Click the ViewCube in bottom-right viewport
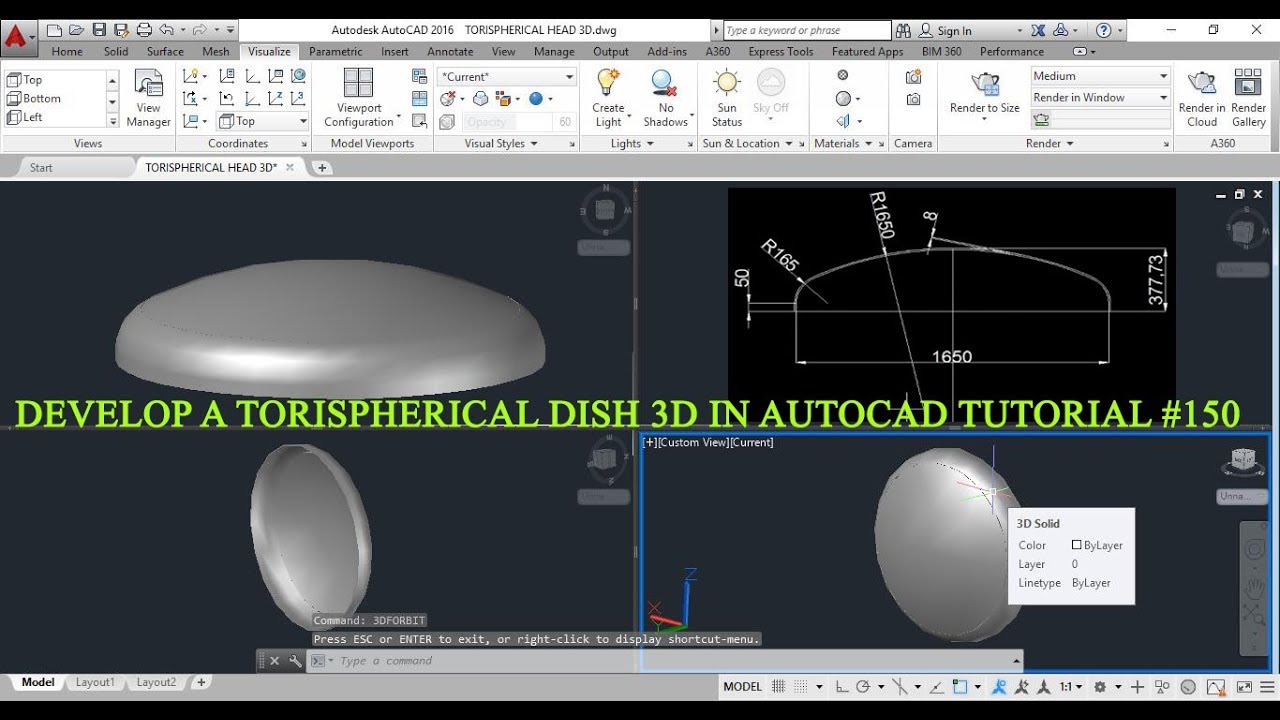The height and width of the screenshot is (720, 1280). tap(1244, 462)
